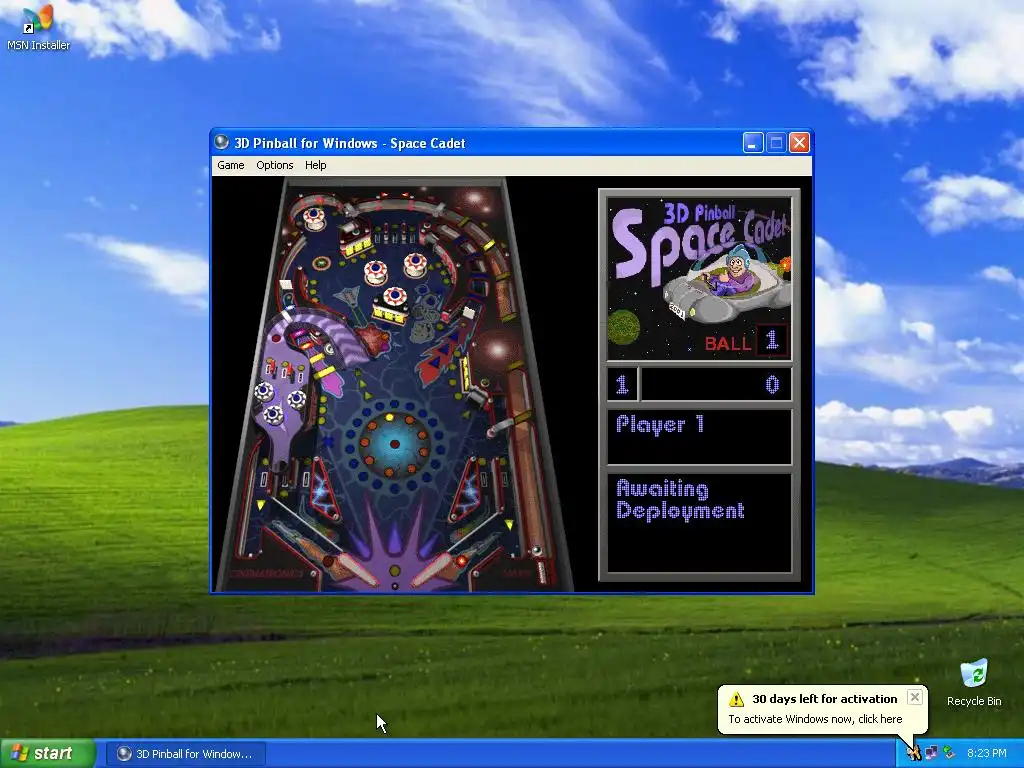
Task: Click the pinball icon in title bar
Action: point(222,142)
